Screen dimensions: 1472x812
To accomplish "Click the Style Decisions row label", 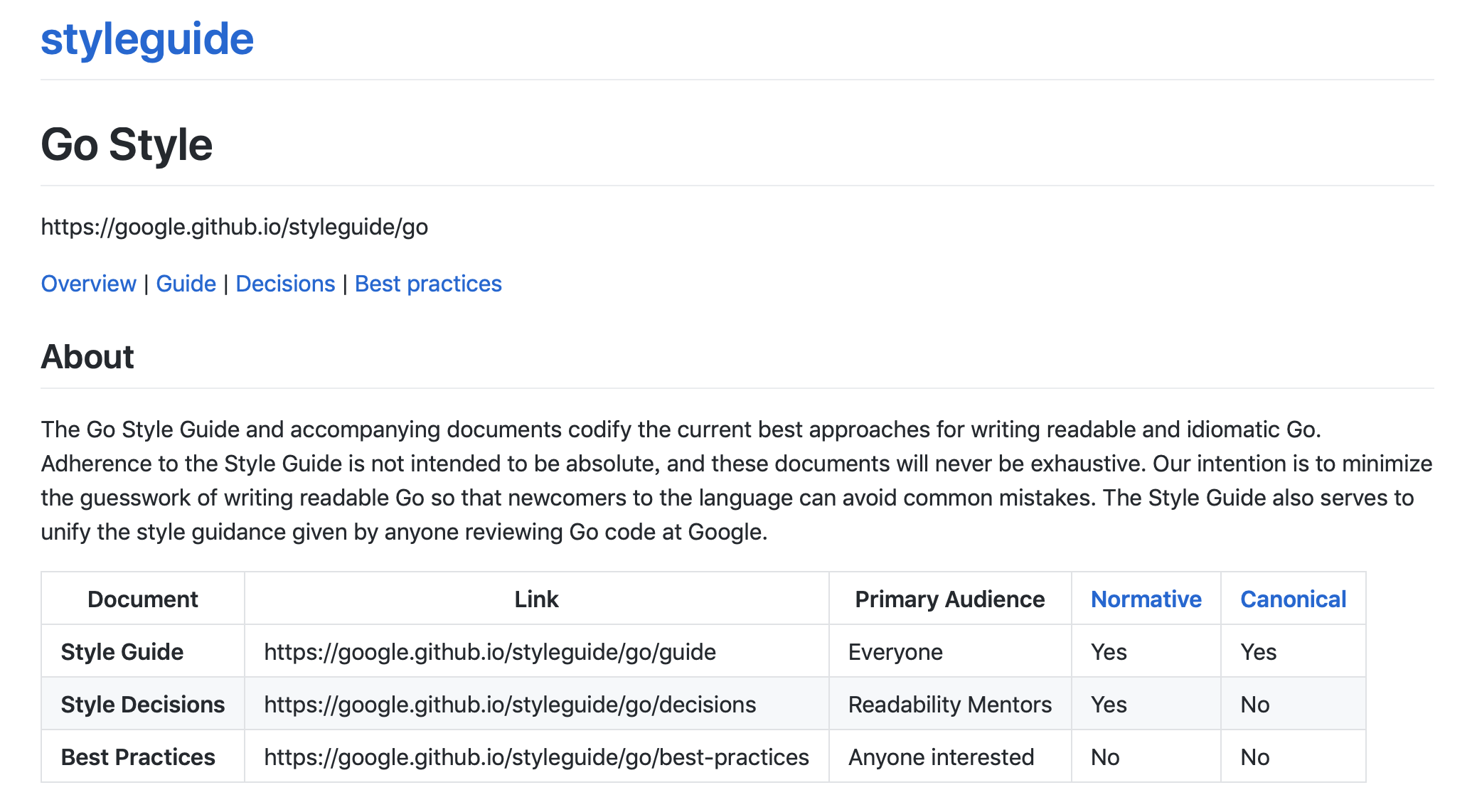I will point(143,705).
